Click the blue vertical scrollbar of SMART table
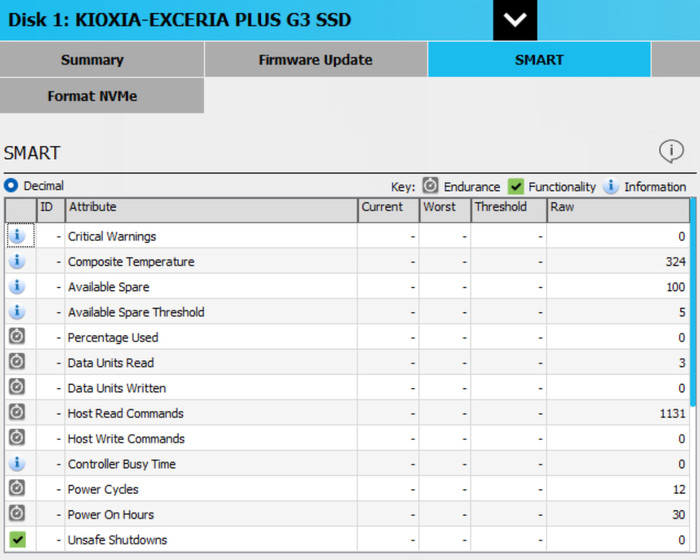Image resolution: width=700 pixels, height=560 pixels. (693, 301)
